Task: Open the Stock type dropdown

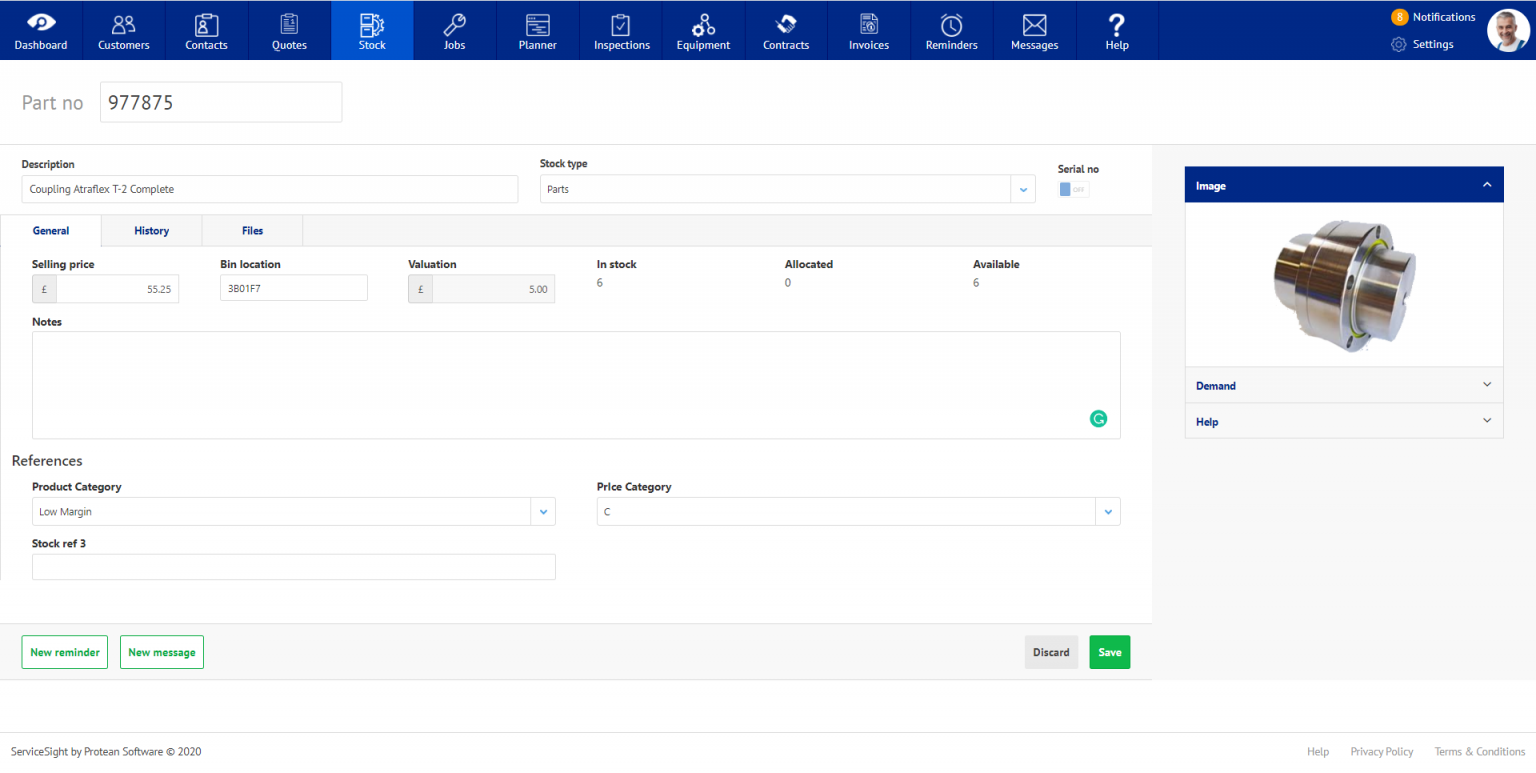Action: pos(1022,188)
